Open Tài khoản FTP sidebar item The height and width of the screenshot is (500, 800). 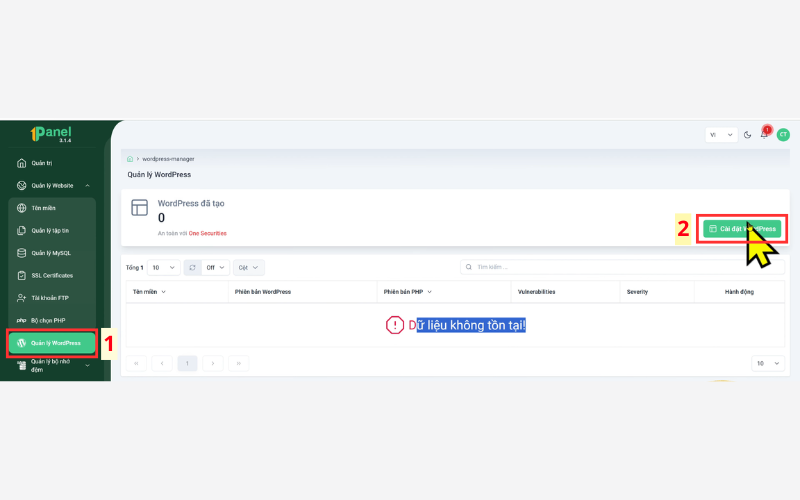click(x=52, y=298)
